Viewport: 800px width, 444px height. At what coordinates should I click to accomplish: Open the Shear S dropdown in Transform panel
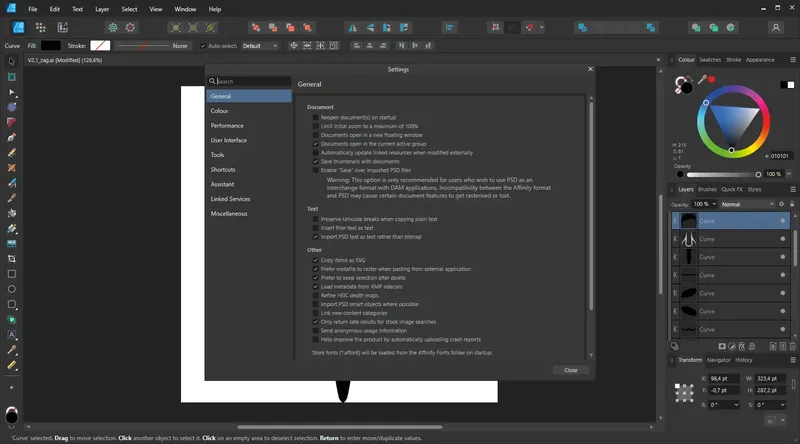pyautogui.click(x=783, y=405)
